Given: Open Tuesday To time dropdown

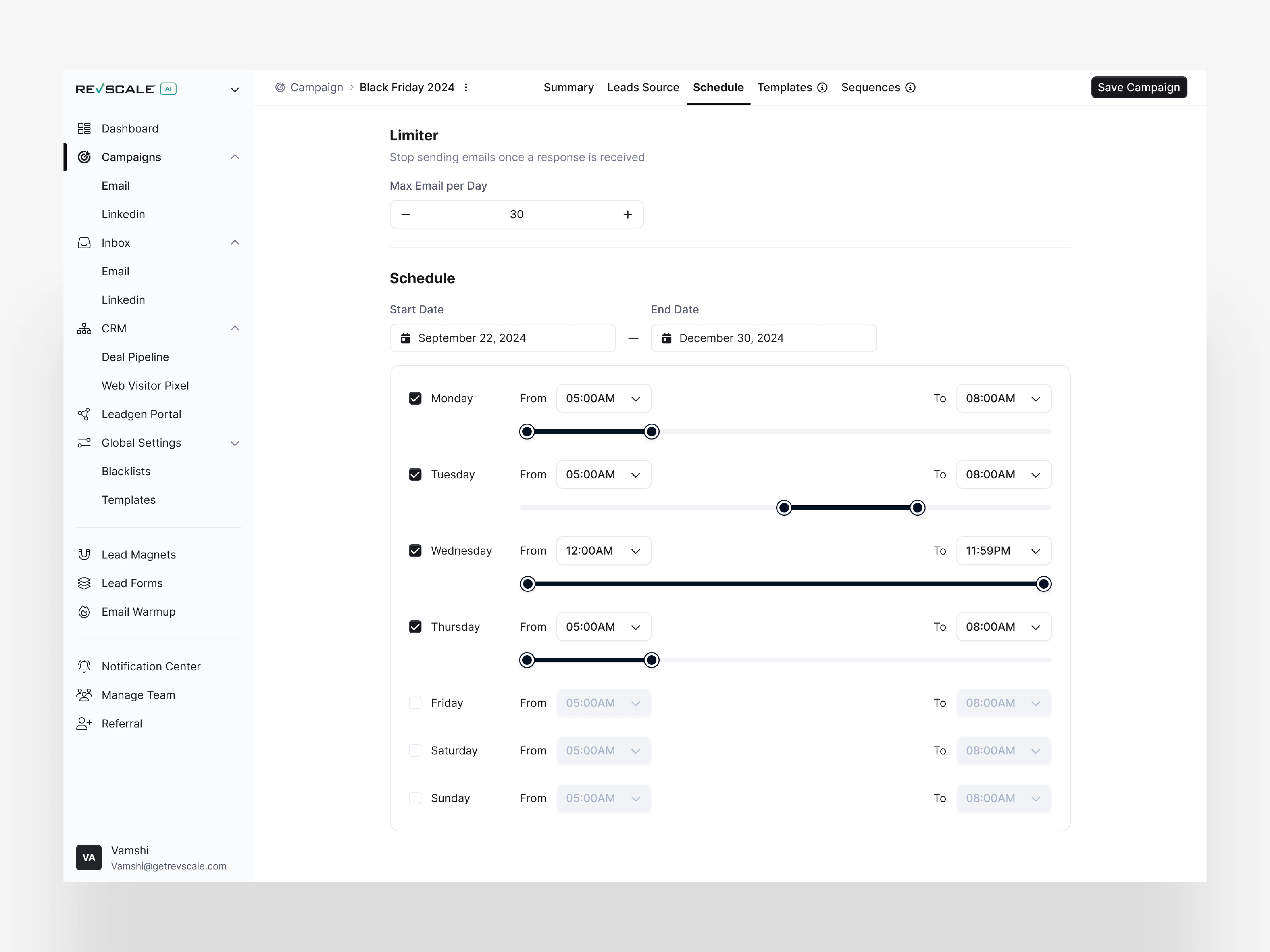Looking at the screenshot, I should click(1004, 475).
